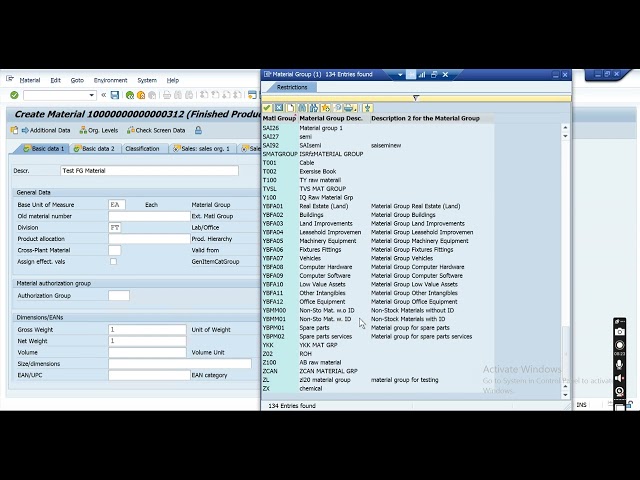Screen dimensions: 640x480
Task: Select the YBFA08 Computer Hardware row
Action: (x=378, y=267)
